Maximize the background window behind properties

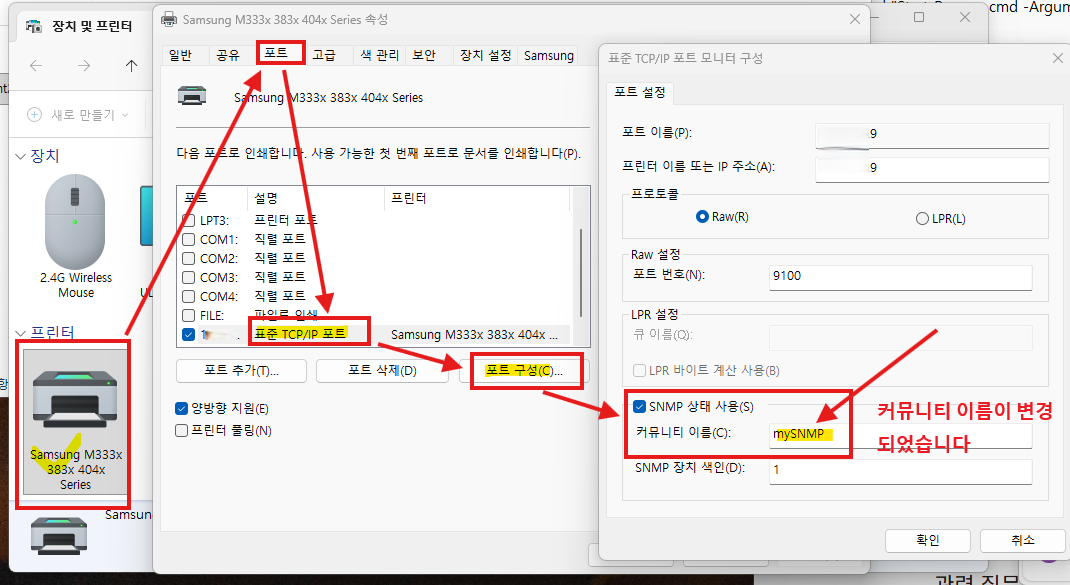919,17
